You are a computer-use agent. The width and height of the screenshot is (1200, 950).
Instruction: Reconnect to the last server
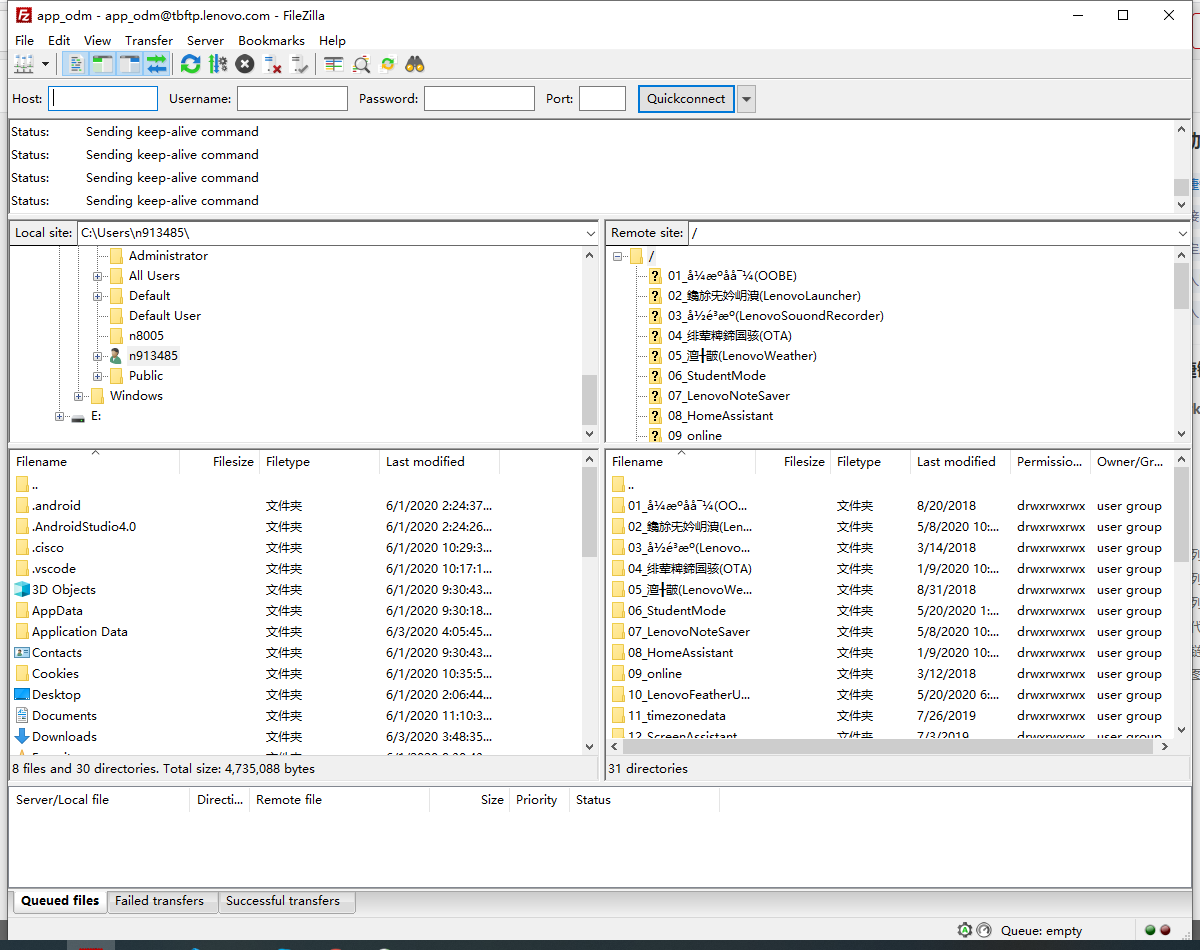coord(299,64)
